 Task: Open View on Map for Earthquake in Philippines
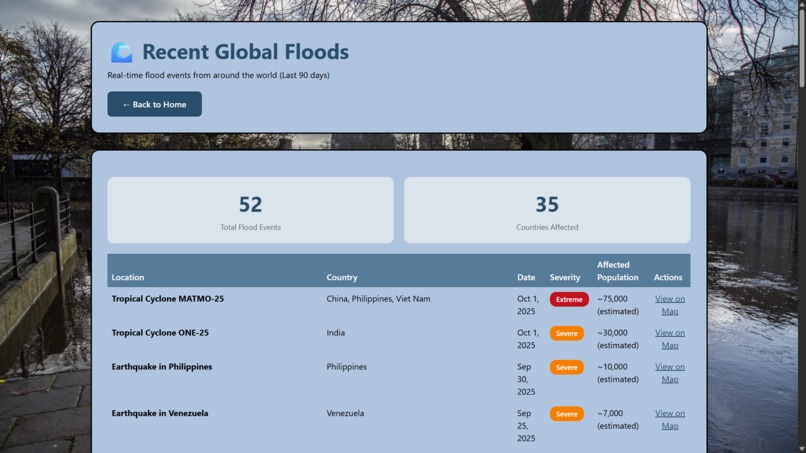tap(670, 373)
